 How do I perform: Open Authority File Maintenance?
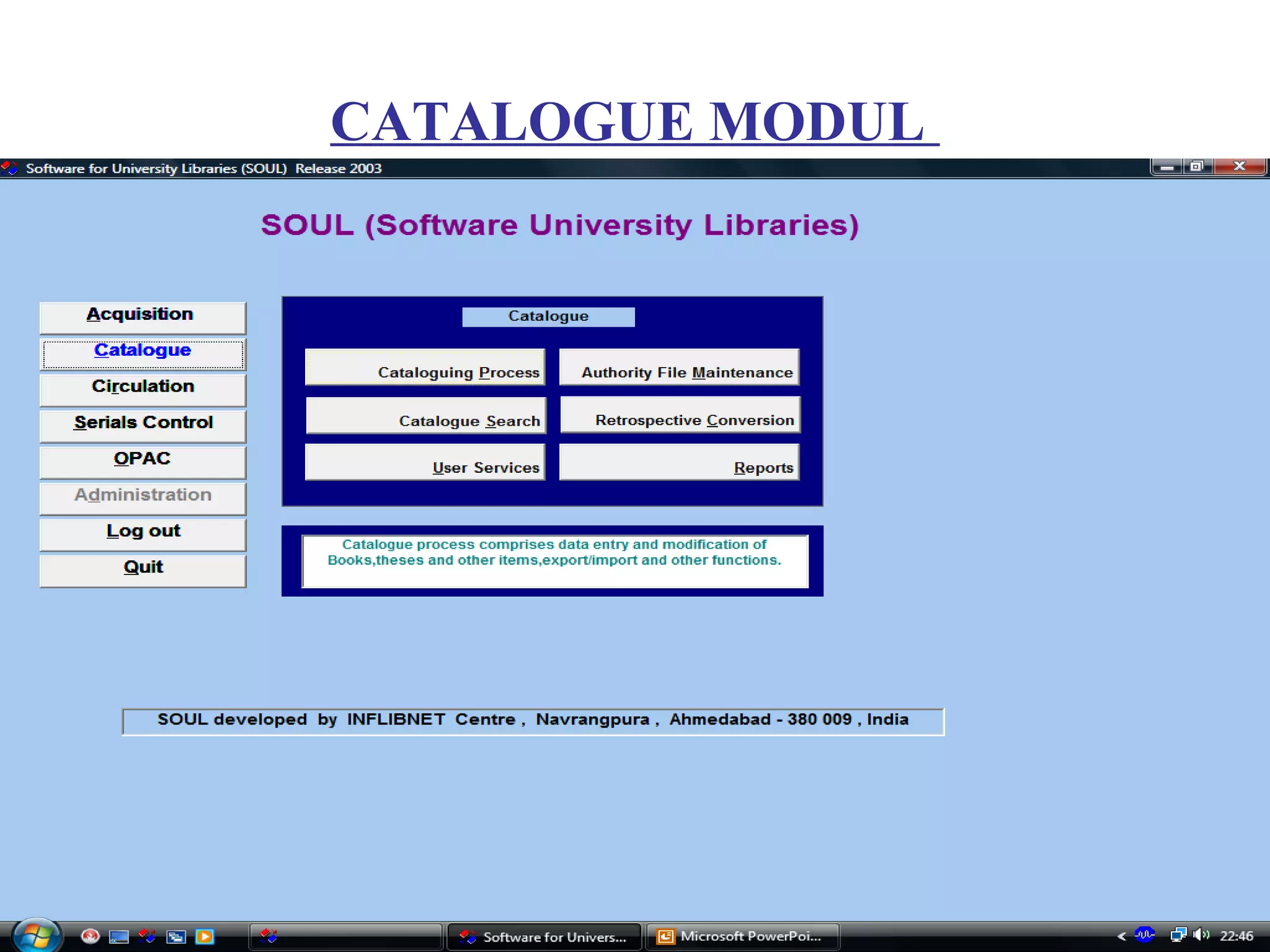click(x=679, y=367)
